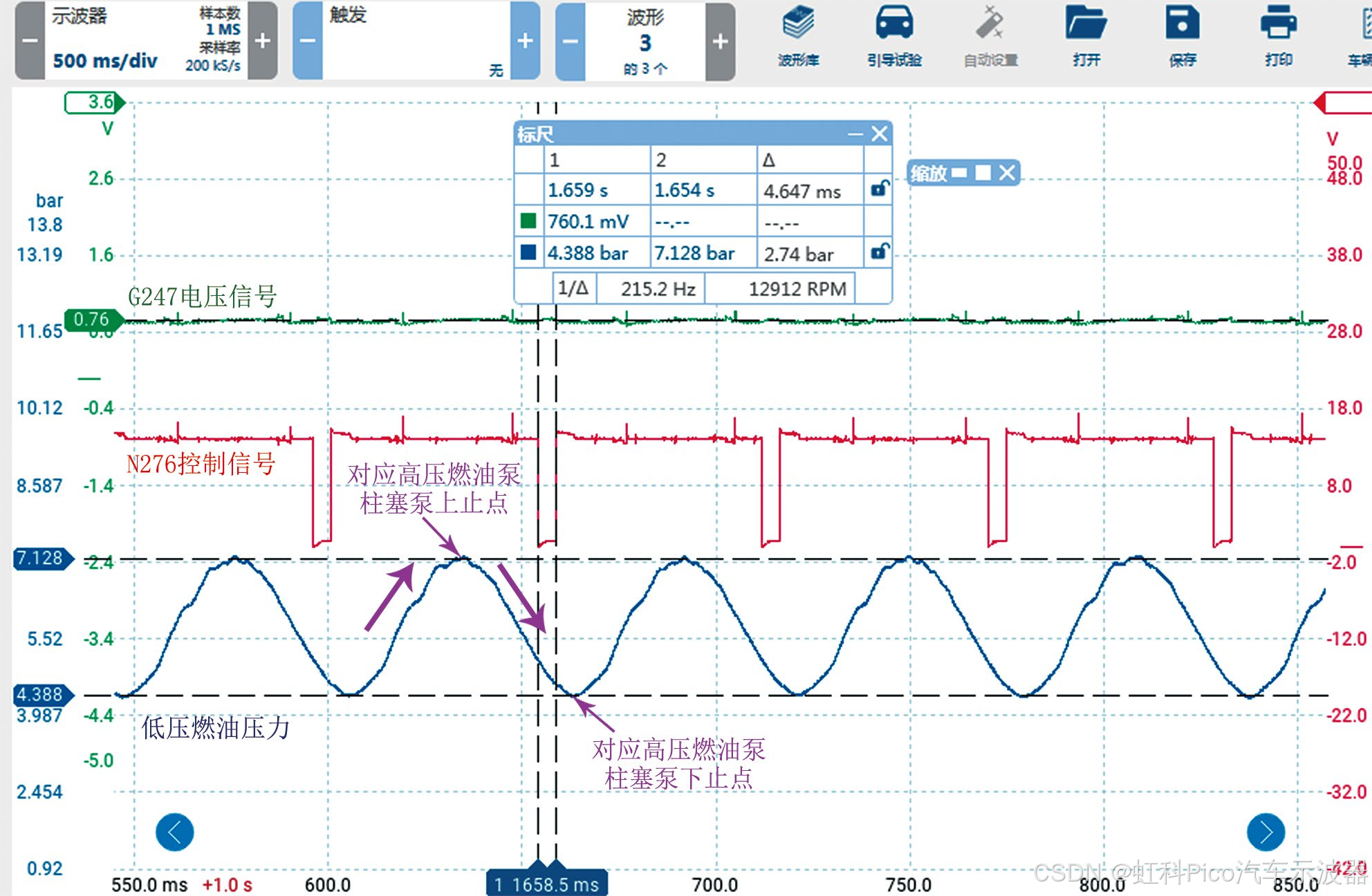
Task: Go to next waveform buffer with plus
Action: click(x=720, y=41)
